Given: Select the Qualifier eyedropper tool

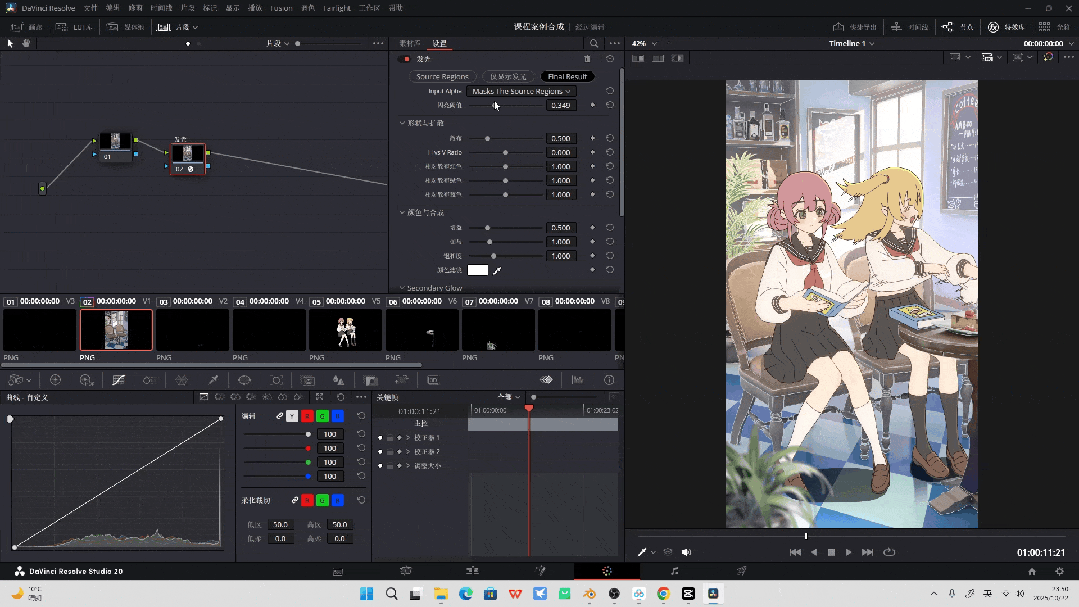Looking at the screenshot, I should coord(213,380).
